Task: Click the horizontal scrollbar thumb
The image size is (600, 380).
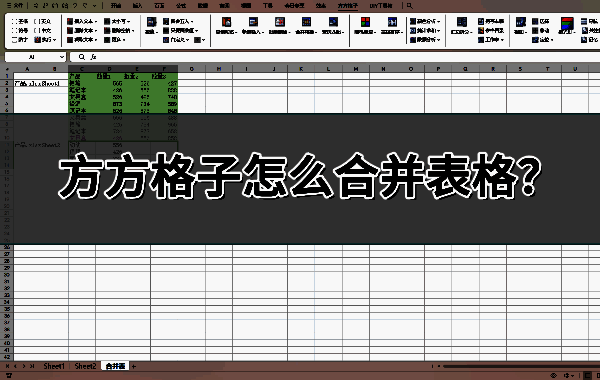Action: [x=521, y=366]
